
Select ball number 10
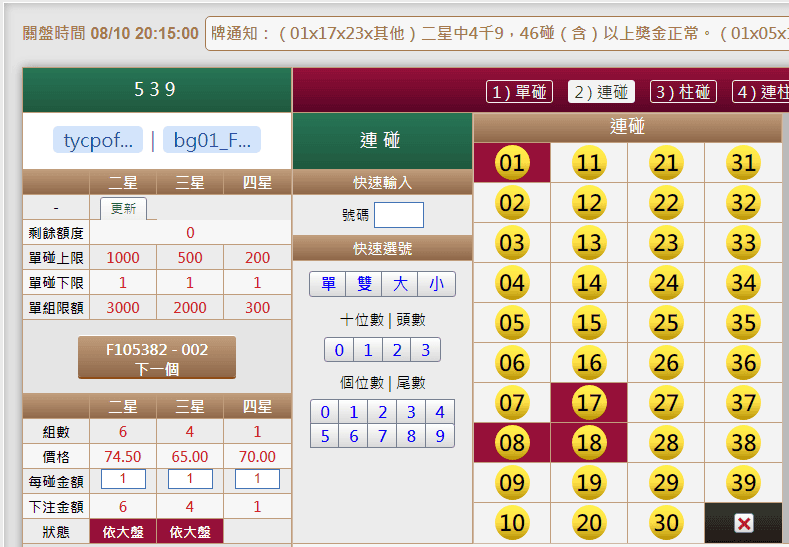tap(512, 523)
